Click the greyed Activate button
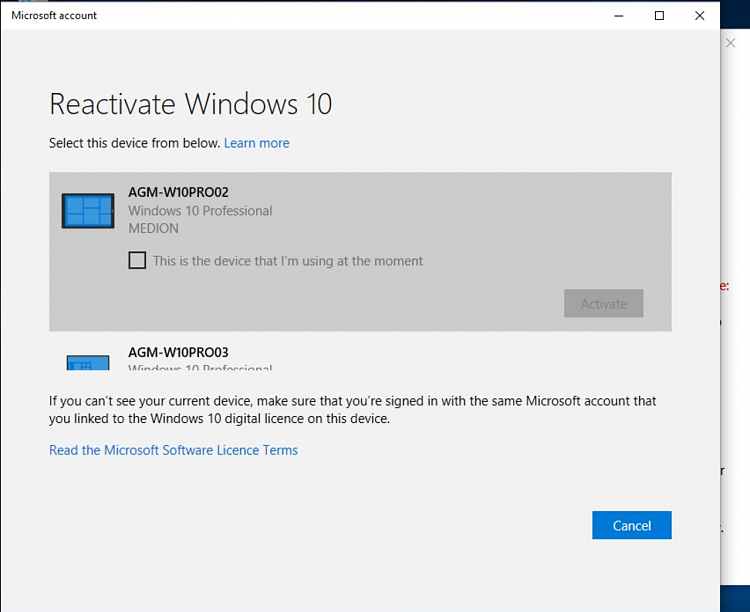The image size is (750, 612). (604, 303)
